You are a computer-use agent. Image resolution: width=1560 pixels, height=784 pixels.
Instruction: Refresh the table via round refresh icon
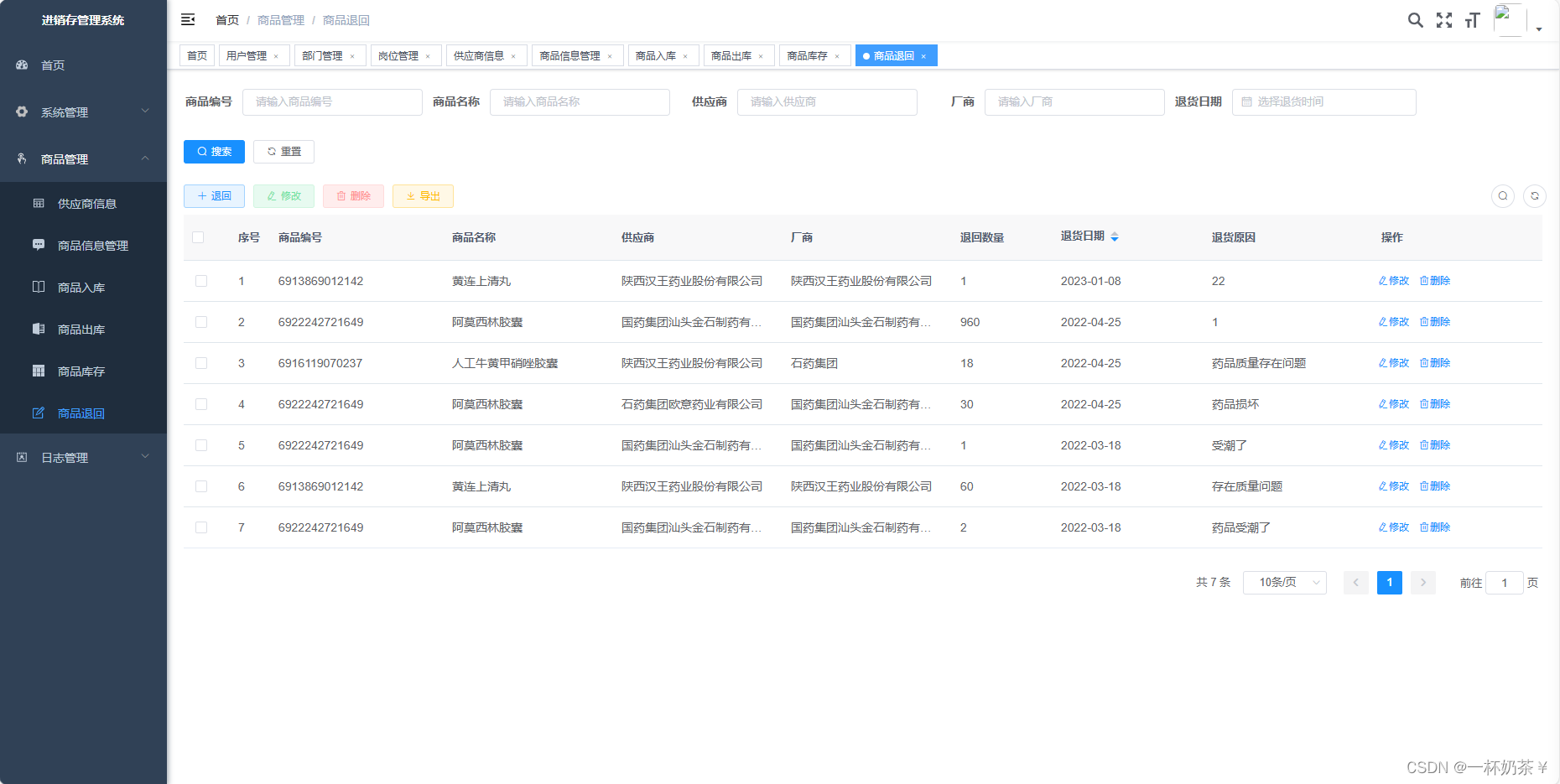pyautogui.click(x=1535, y=196)
